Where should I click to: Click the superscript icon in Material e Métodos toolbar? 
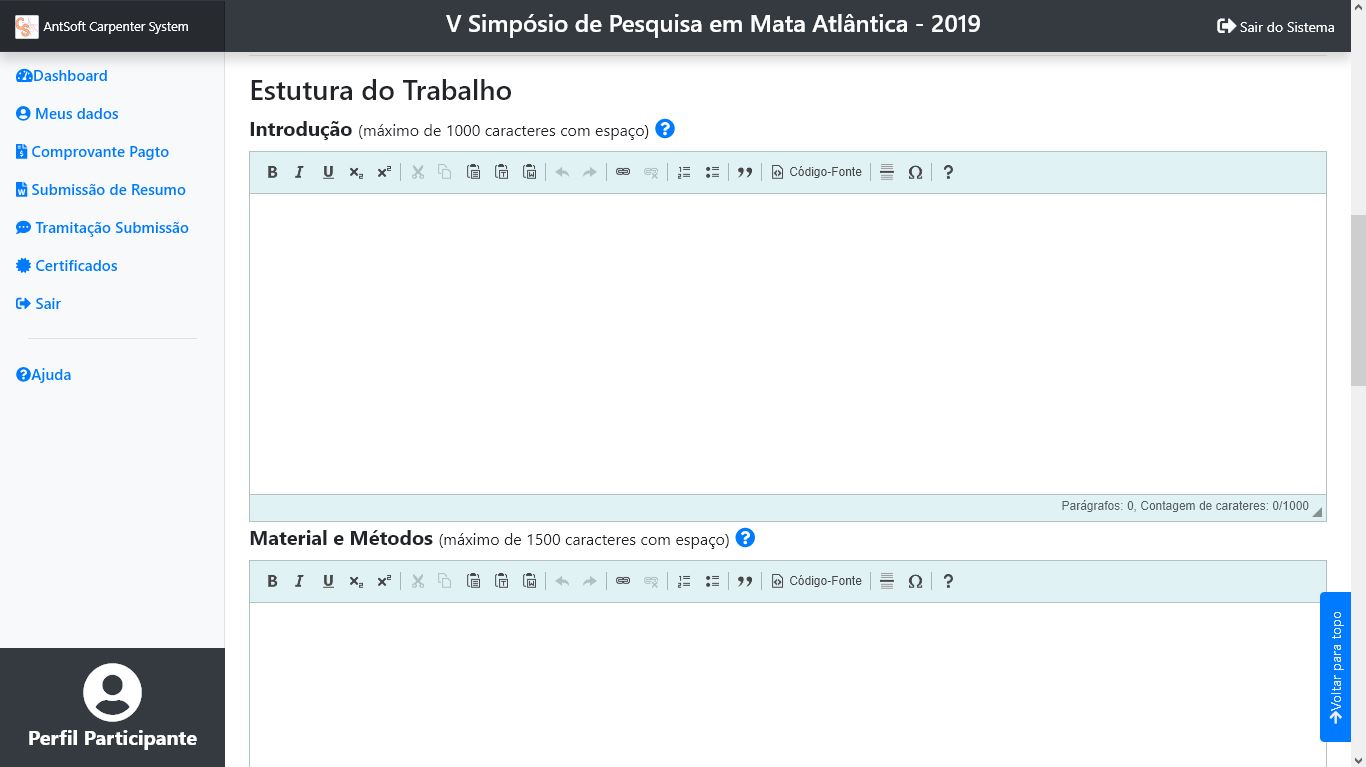tap(384, 581)
